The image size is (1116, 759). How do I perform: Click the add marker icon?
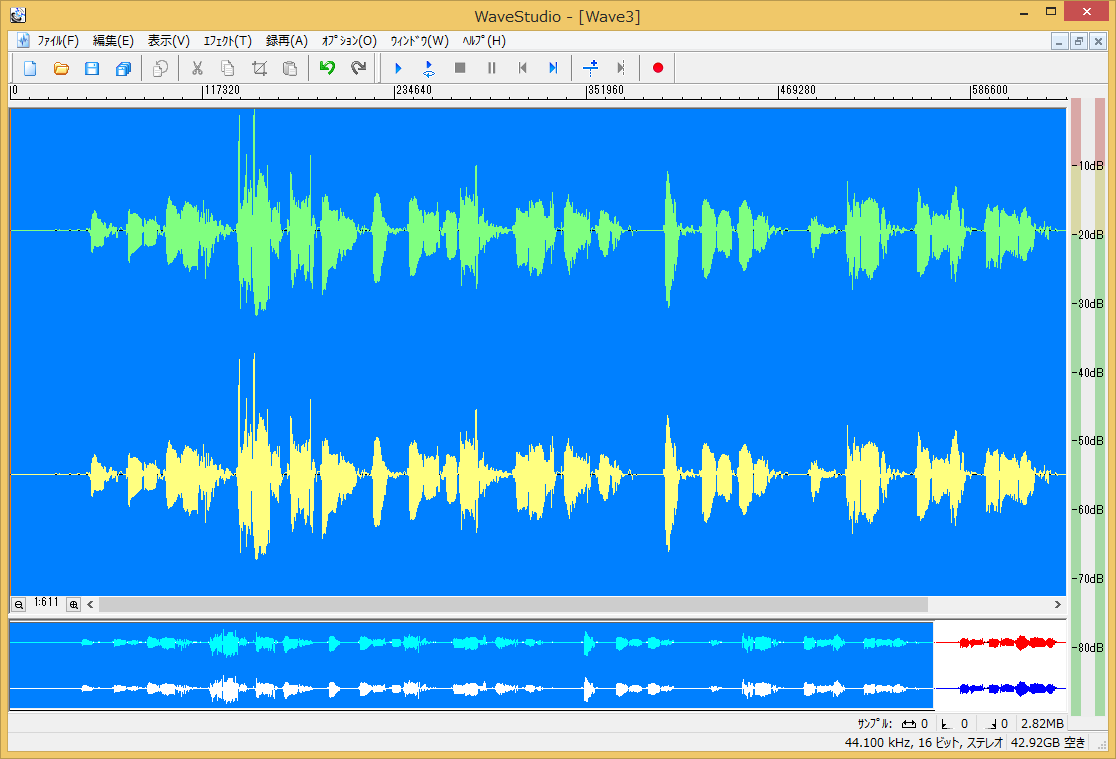point(590,68)
